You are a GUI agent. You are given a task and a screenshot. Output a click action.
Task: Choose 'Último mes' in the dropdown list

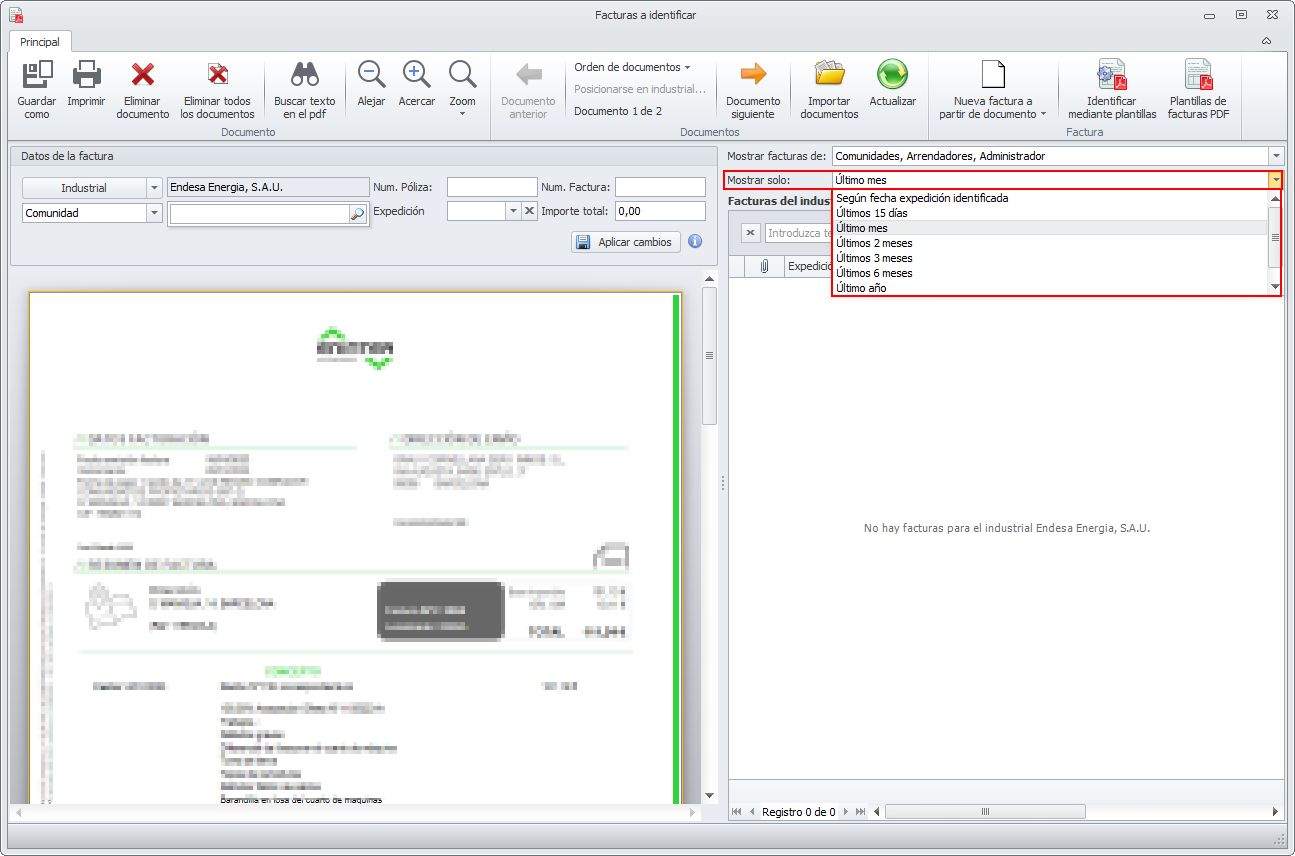(1050, 228)
